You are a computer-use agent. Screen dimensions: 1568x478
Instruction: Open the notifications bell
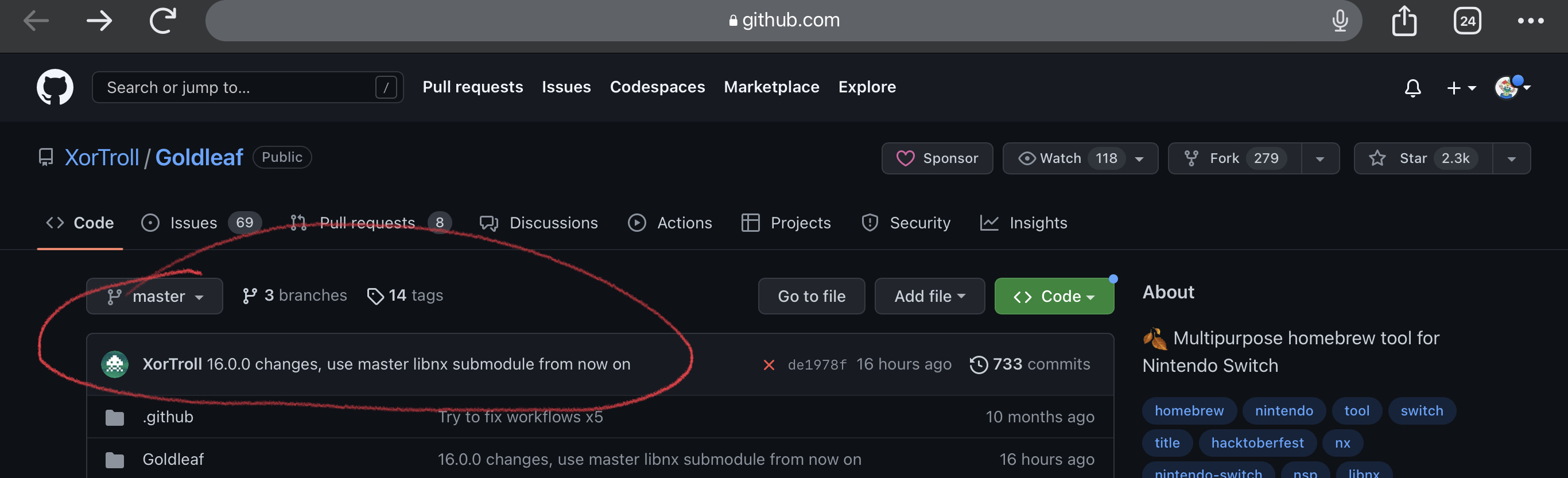(x=1412, y=88)
